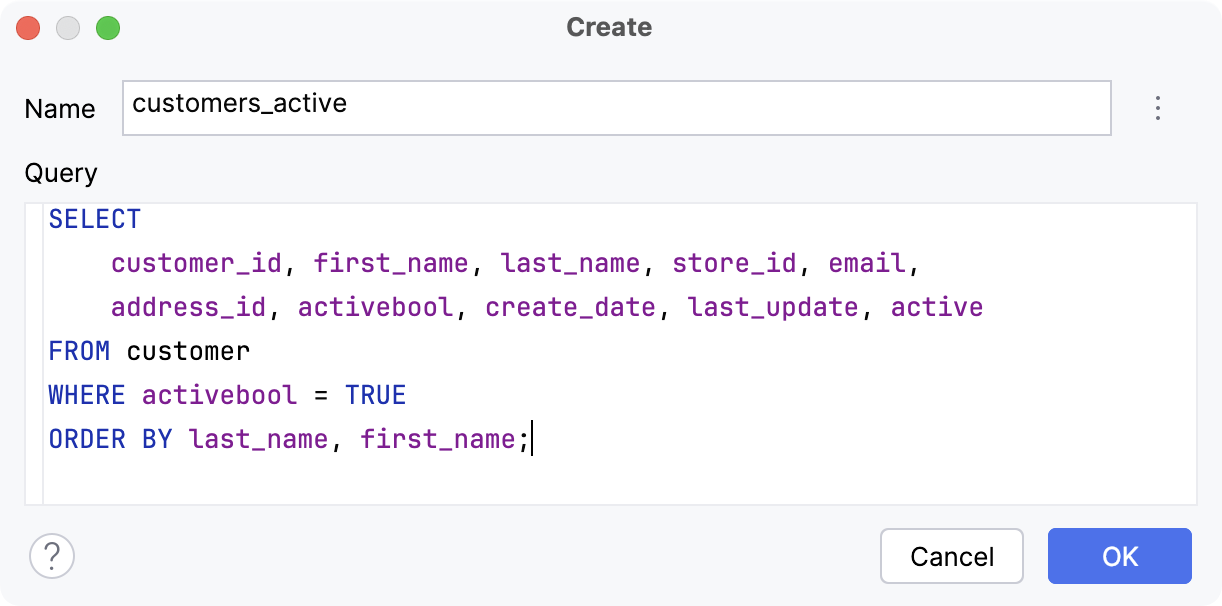This screenshot has width=1222, height=606.
Task: Click the green zoom traffic light
Action: coord(109,28)
